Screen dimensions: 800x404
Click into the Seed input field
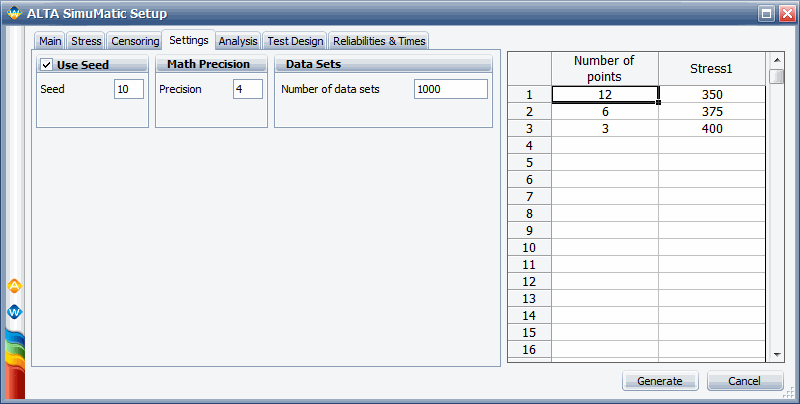(129, 89)
